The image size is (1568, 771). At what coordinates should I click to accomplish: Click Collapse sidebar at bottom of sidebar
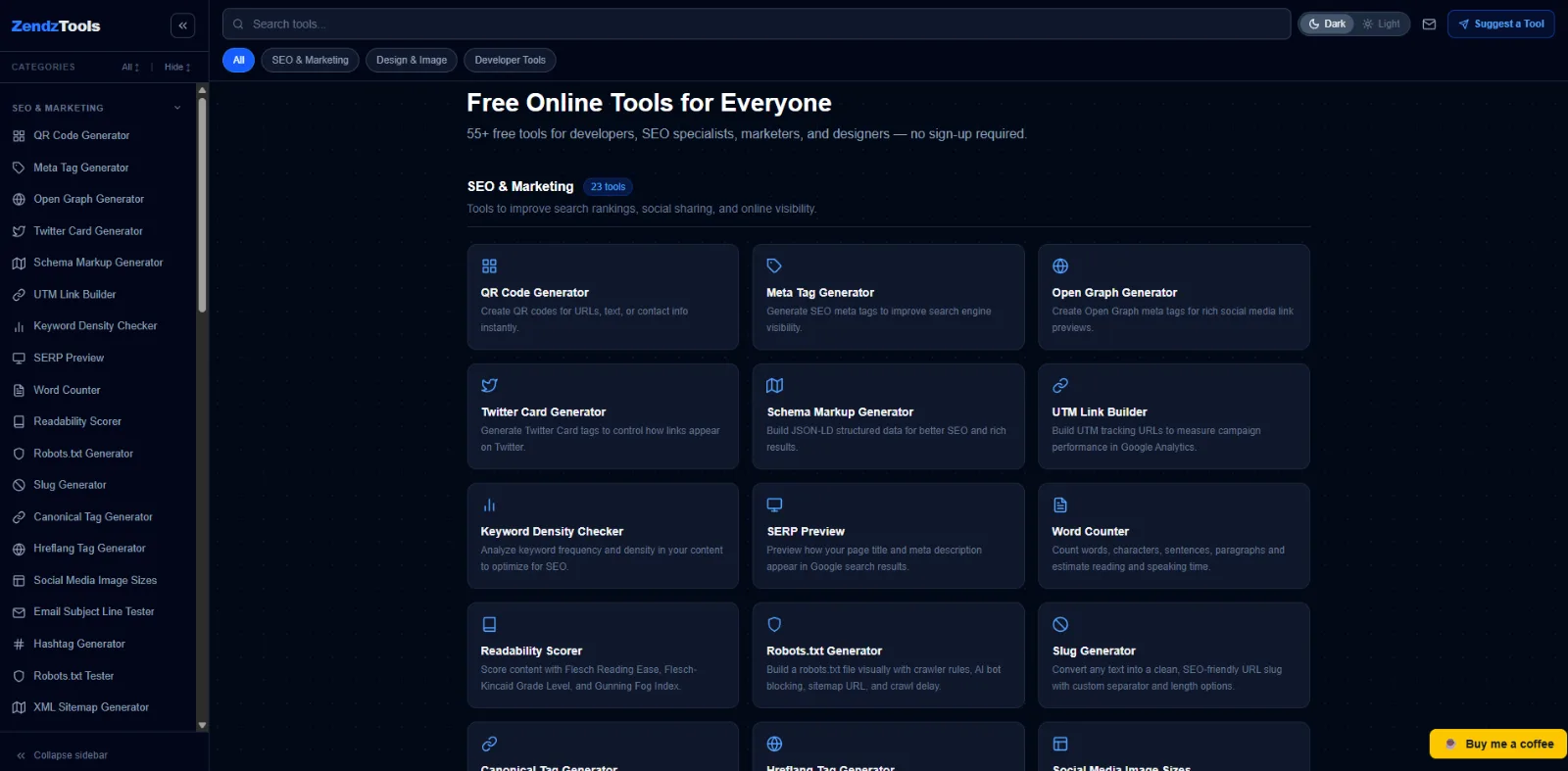pyautogui.click(x=62, y=755)
